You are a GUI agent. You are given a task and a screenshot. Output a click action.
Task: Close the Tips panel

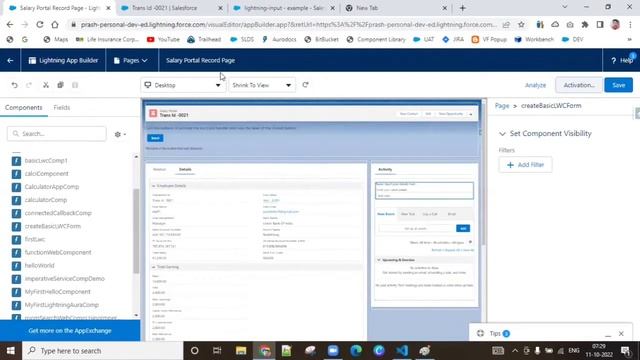pos(621,334)
